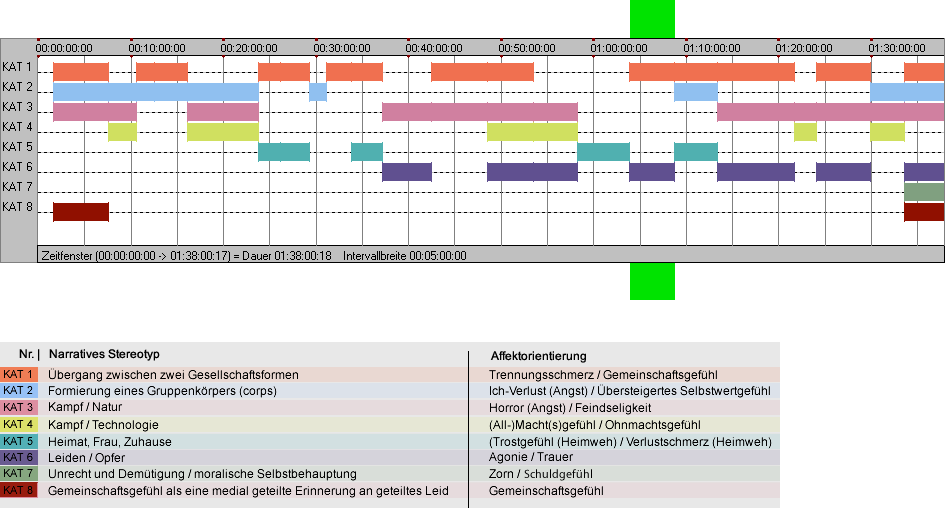Select the KAT 8 row label in timeline

point(17,207)
